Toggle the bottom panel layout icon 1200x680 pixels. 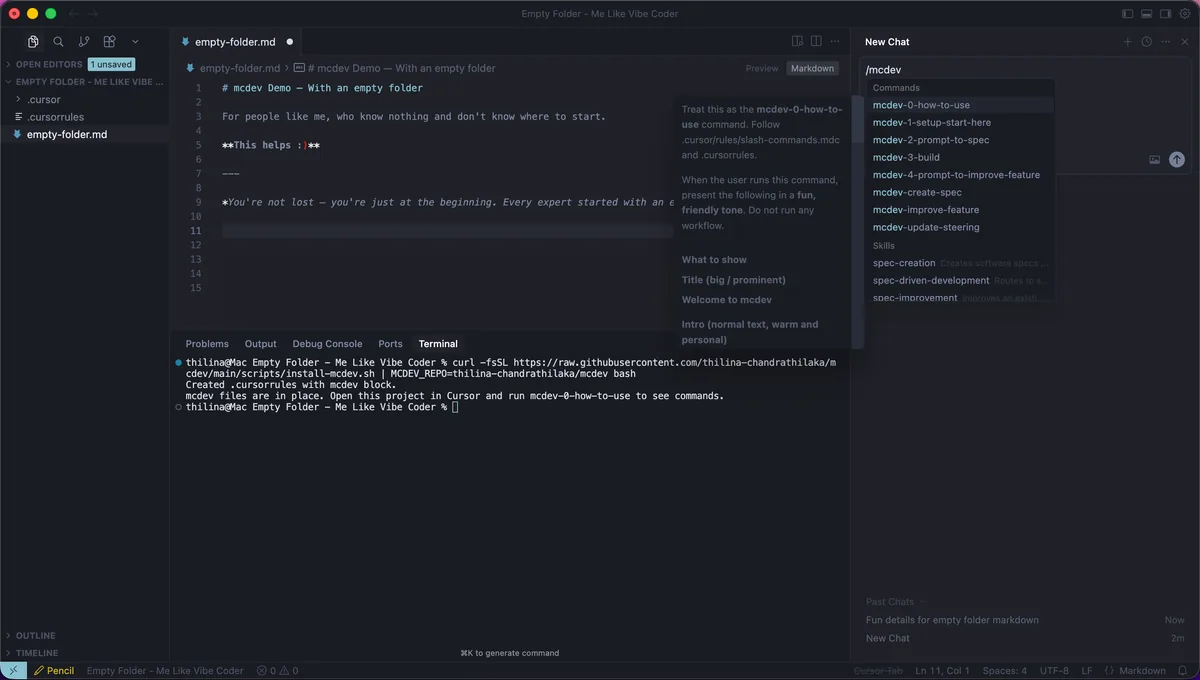click(x=1147, y=14)
